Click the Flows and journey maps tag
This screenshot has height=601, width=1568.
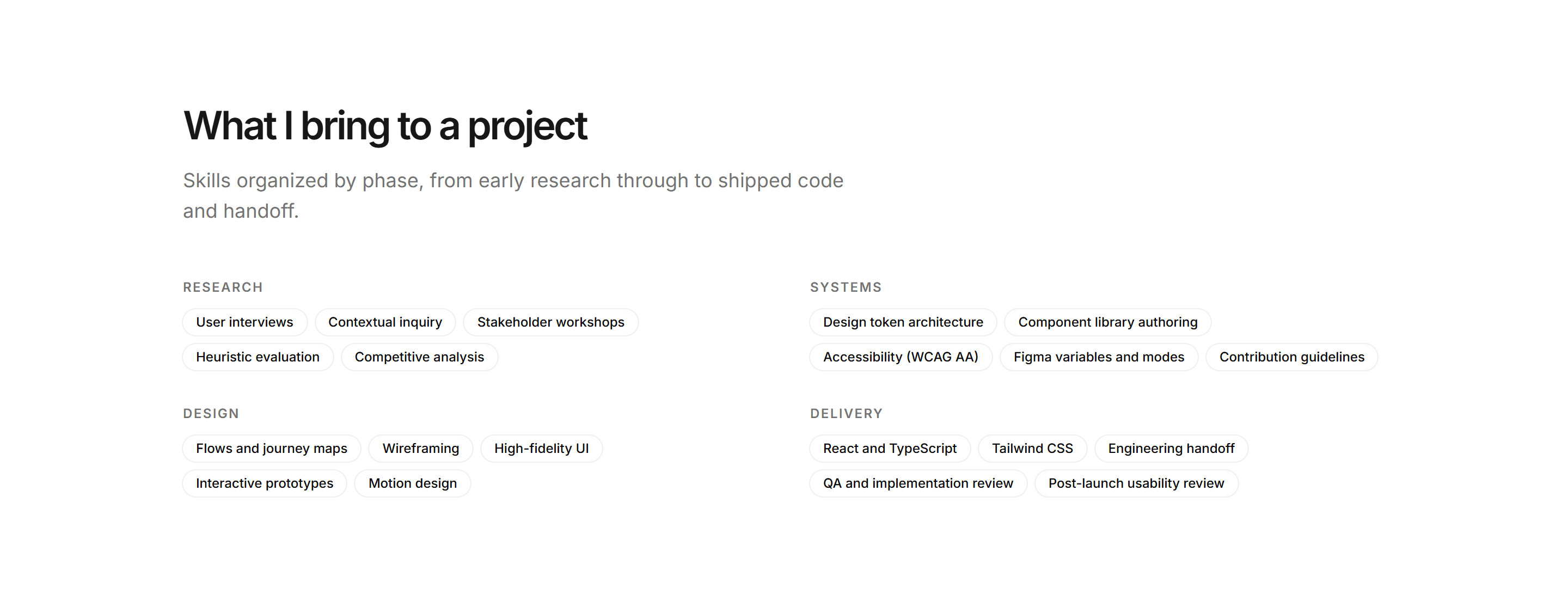(x=272, y=449)
